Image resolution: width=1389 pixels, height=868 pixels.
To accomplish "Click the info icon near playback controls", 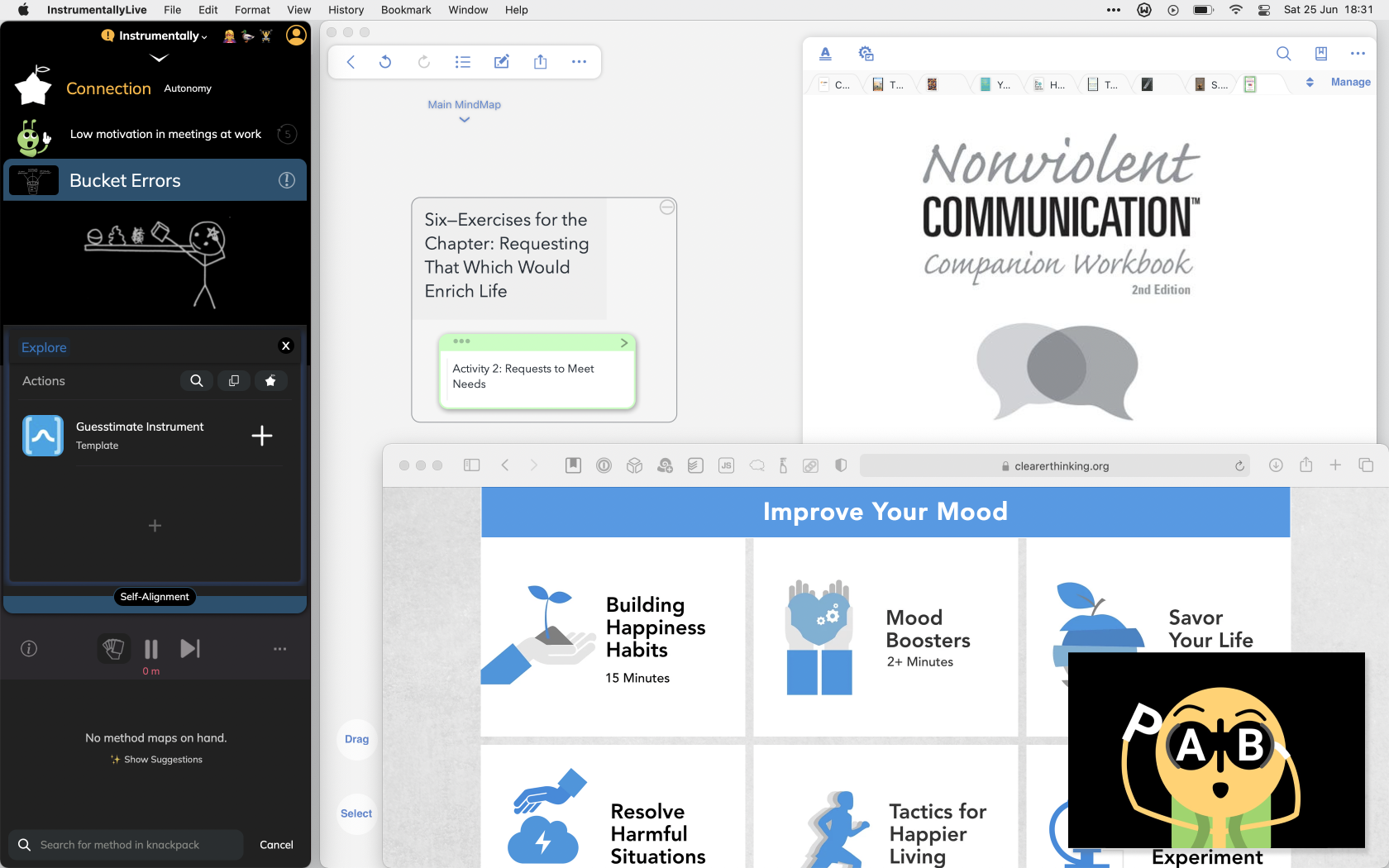I will (x=29, y=649).
